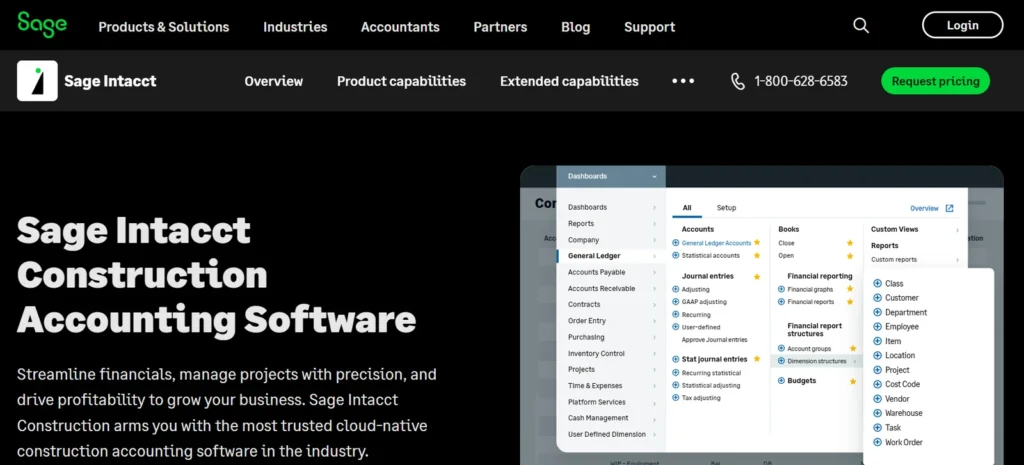Click the Sage Intacct product name
The height and width of the screenshot is (465, 1024).
pos(110,81)
